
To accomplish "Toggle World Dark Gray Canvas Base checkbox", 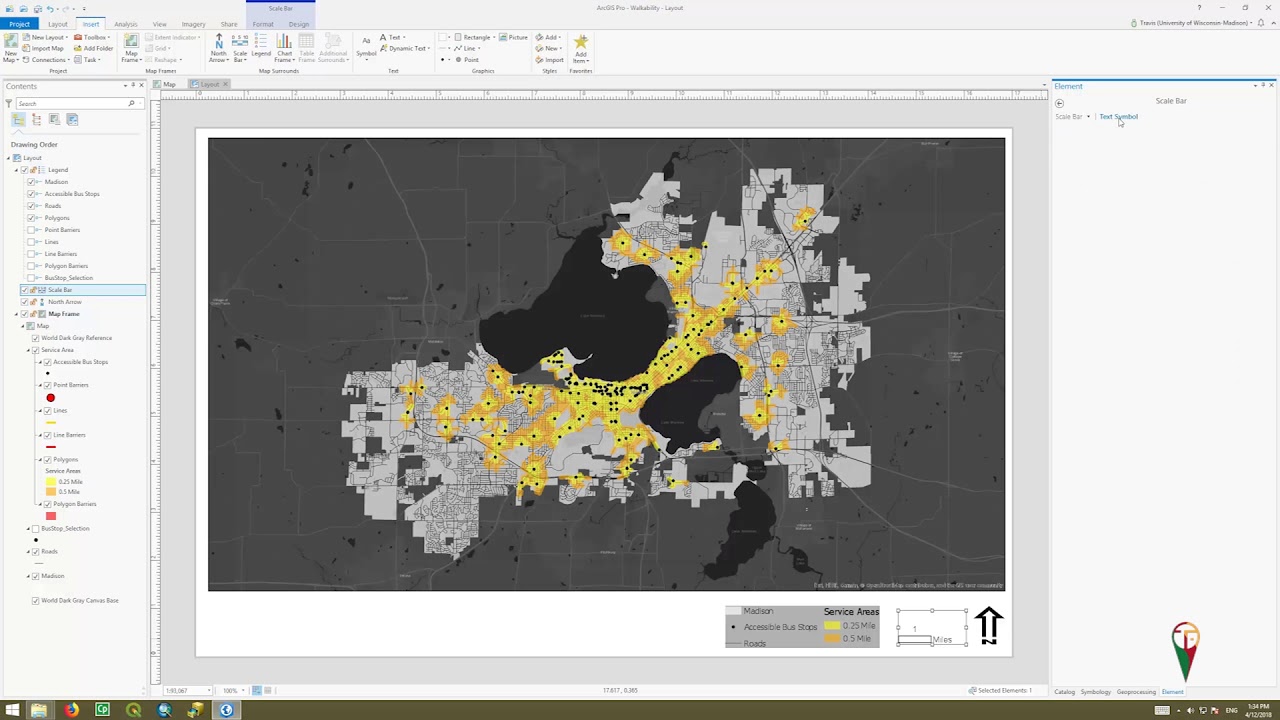I will 36,601.
